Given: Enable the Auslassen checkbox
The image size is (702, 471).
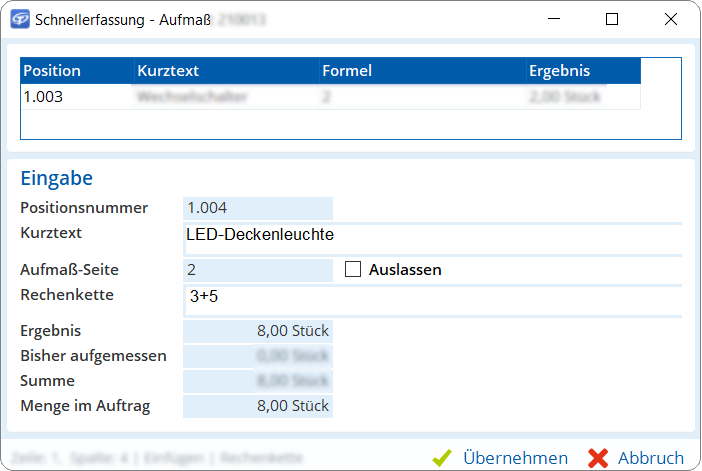Looking at the screenshot, I should coord(353,269).
